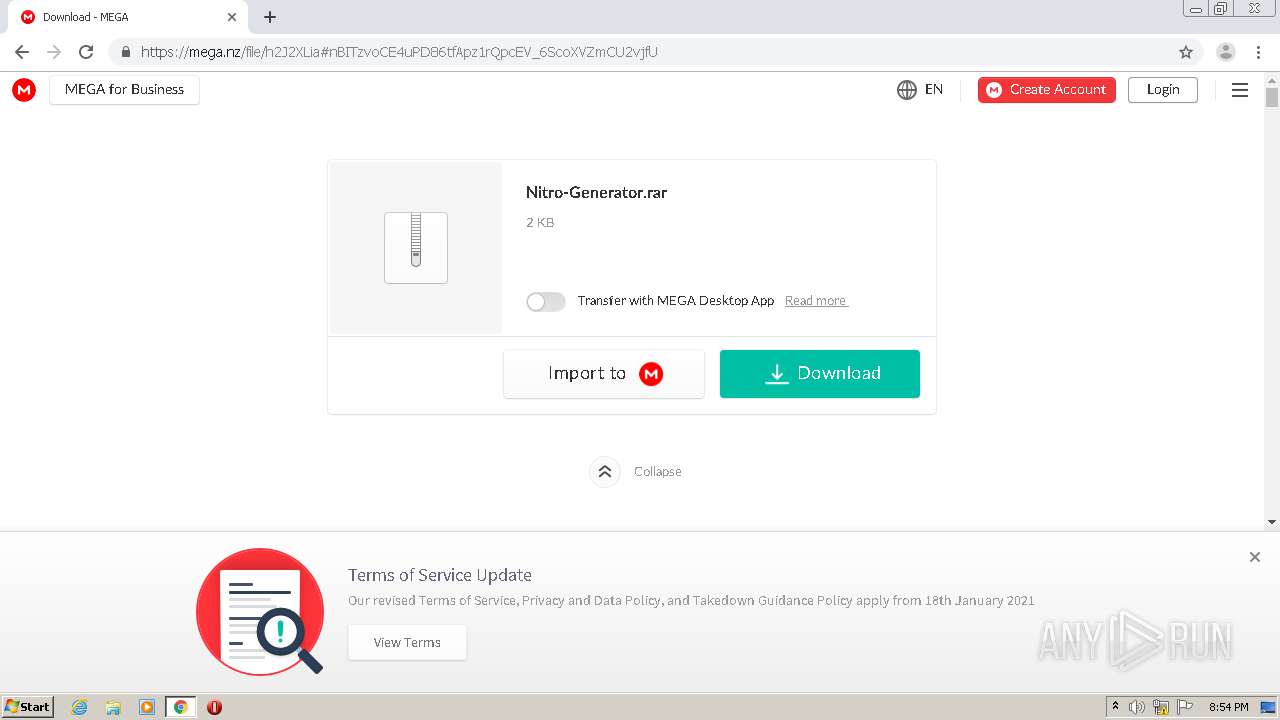This screenshot has height=720, width=1280.
Task: Click Import to MEGA button
Action: (x=604, y=374)
